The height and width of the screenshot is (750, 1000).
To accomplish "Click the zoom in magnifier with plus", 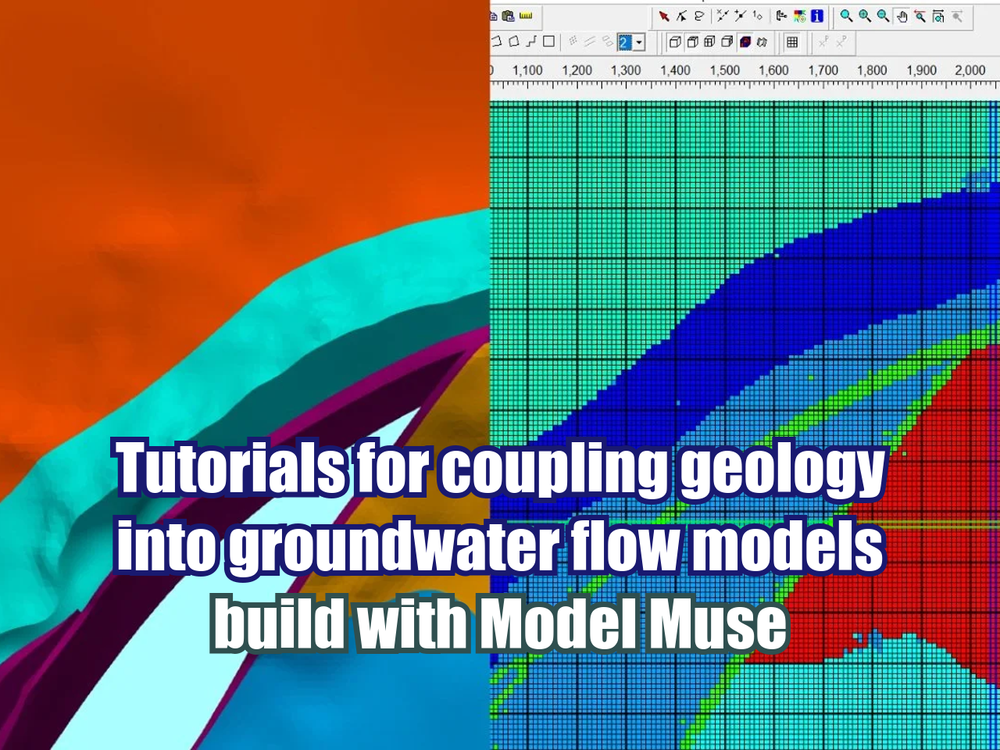I will (865, 16).
